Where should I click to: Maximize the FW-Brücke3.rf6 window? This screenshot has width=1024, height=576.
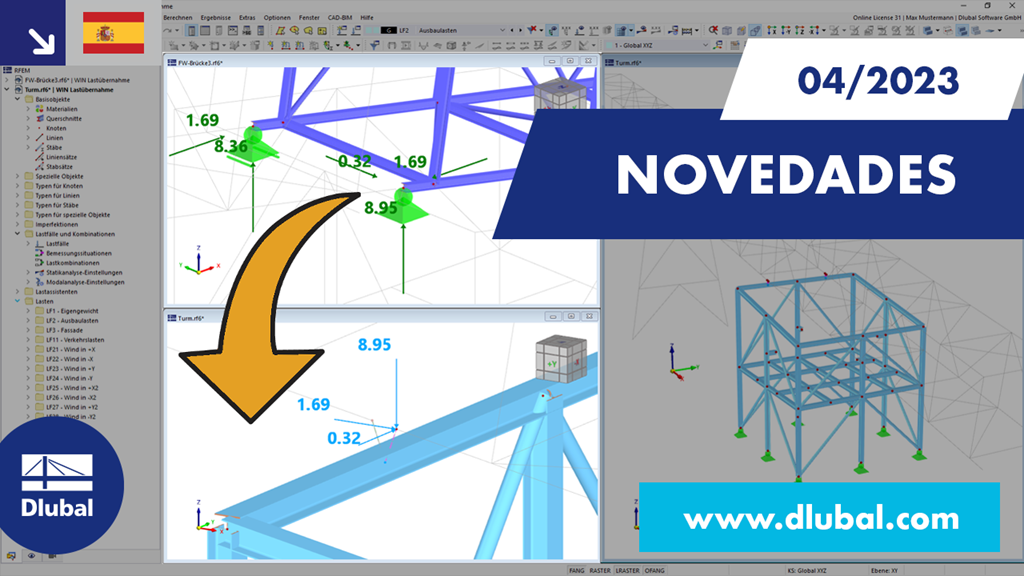(x=570, y=61)
